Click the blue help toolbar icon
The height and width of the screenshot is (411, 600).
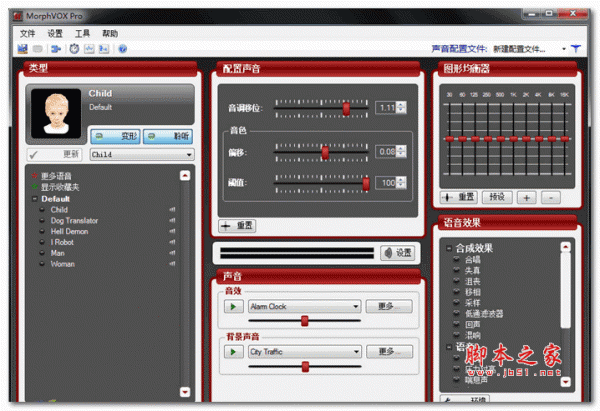click(122, 49)
